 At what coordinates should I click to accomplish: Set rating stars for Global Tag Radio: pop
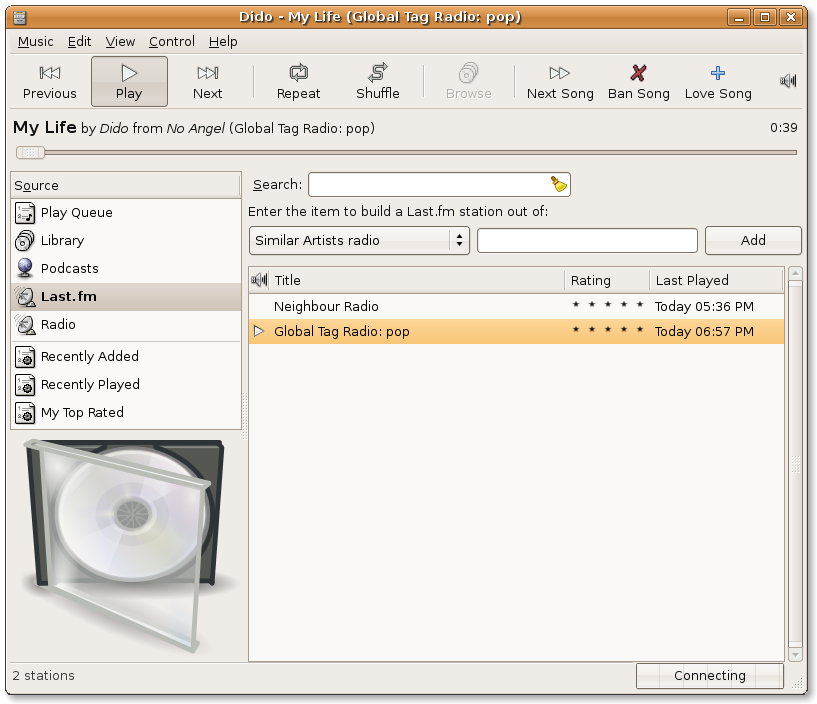point(608,330)
